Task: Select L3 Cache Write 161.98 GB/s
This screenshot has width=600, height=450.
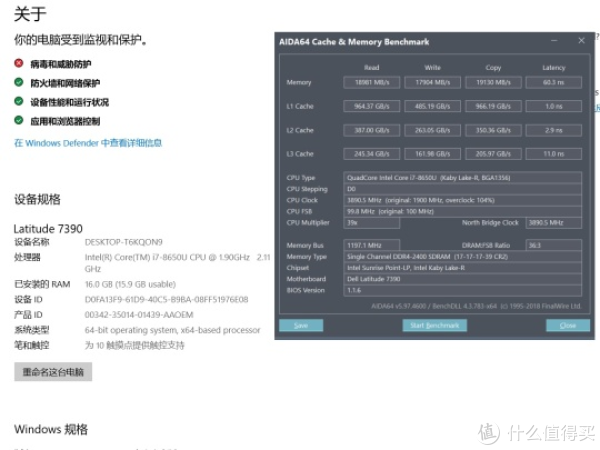Action: click(433, 154)
